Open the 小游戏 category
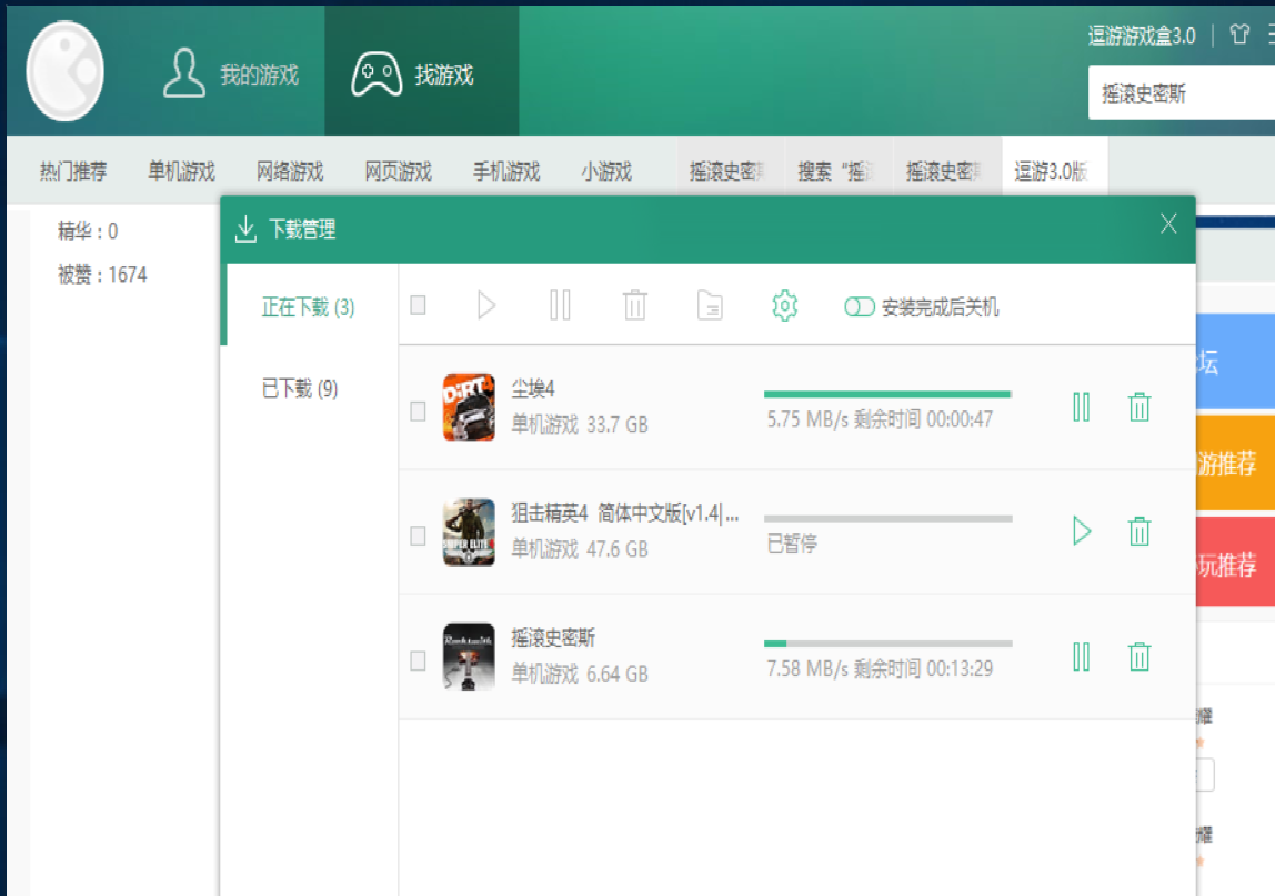The width and height of the screenshot is (1275, 896). coord(607,171)
